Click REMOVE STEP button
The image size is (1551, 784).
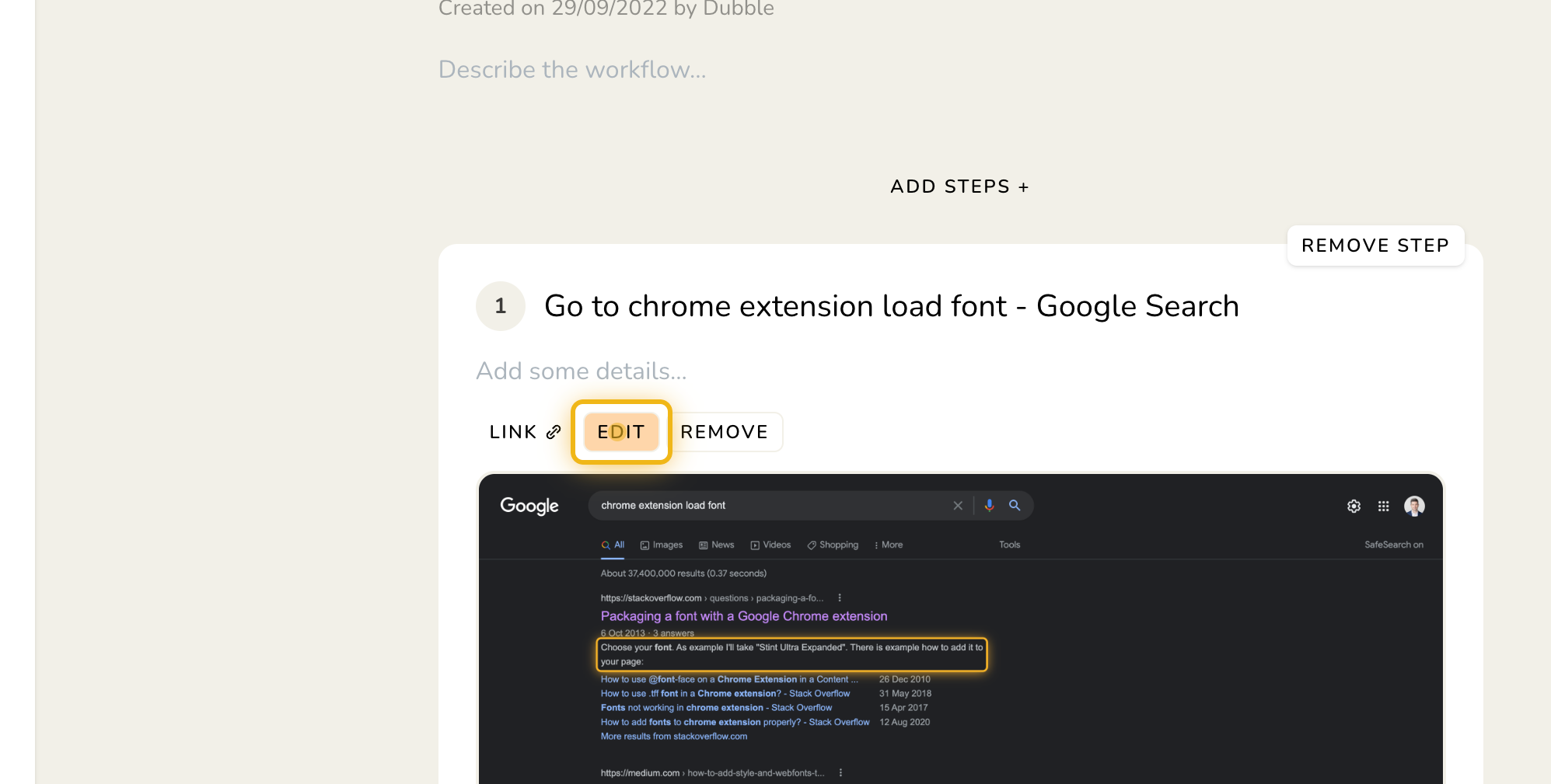tap(1375, 246)
